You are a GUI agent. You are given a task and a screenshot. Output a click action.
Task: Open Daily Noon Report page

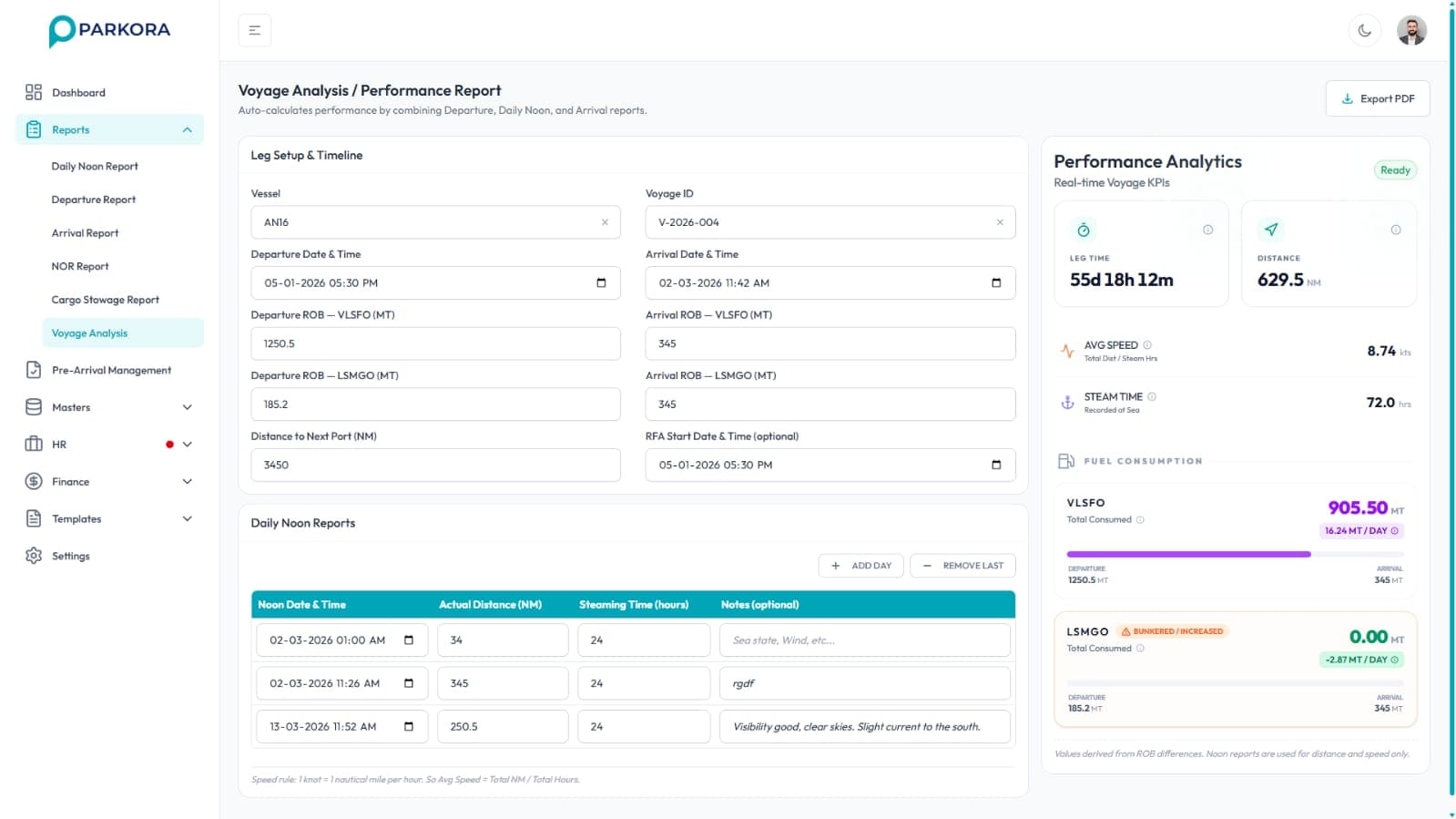pyautogui.click(x=95, y=167)
